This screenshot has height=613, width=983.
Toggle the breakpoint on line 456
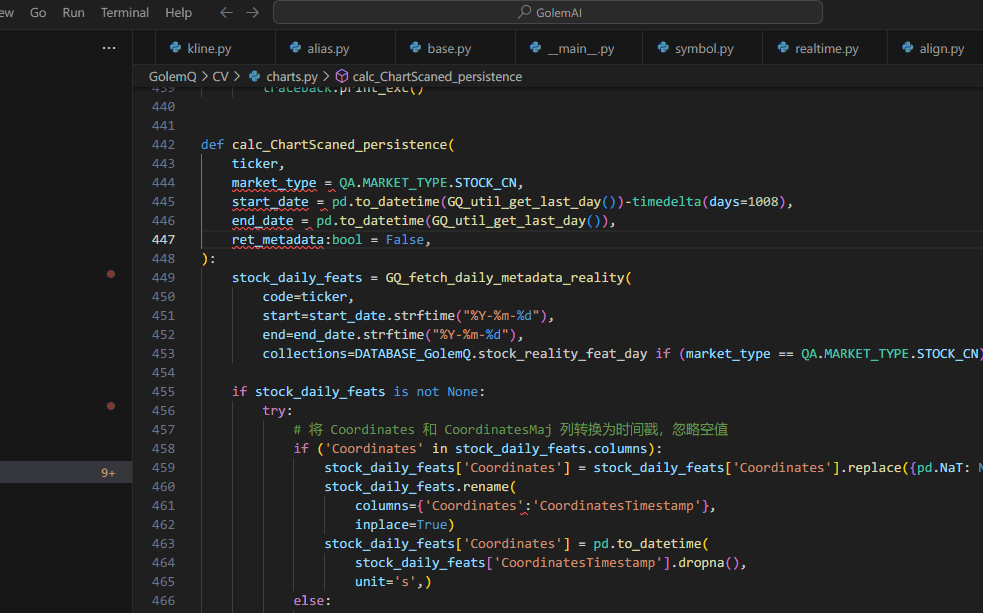tap(111, 406)
